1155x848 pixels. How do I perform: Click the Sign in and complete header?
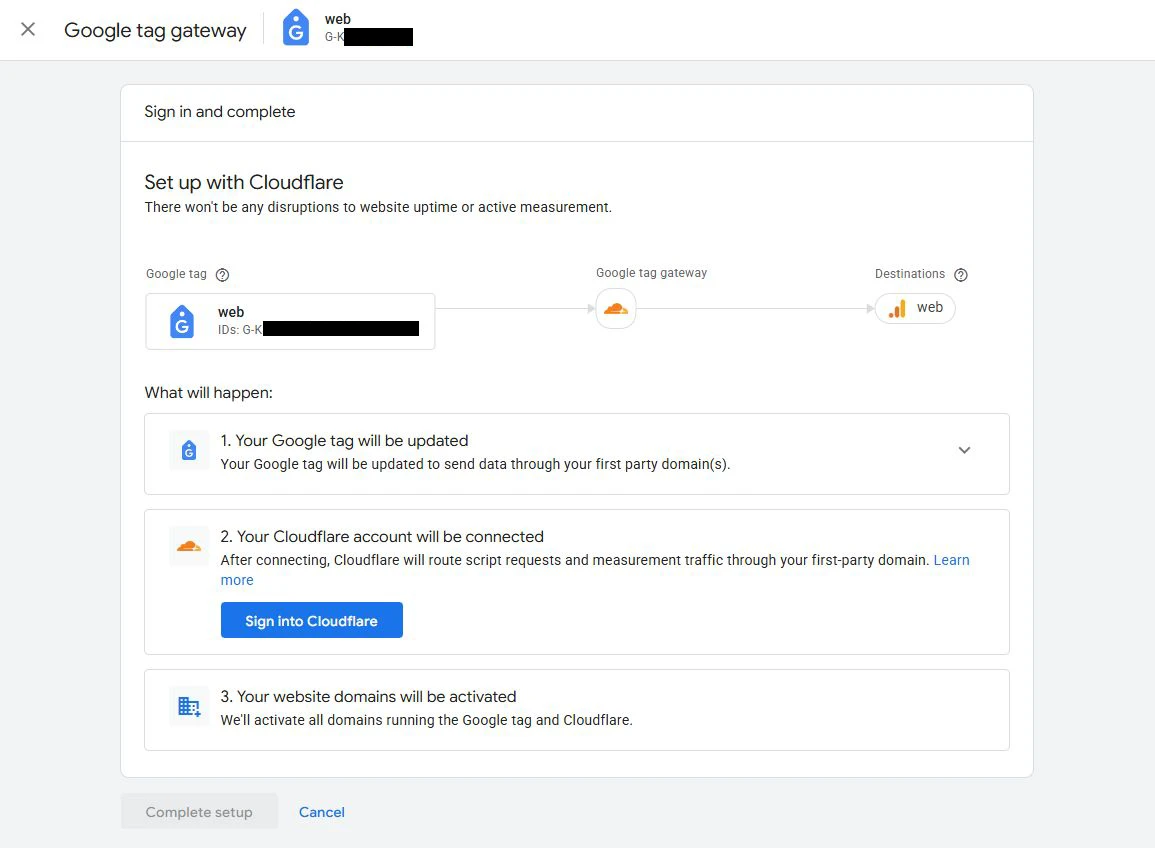tap(220, 112)
